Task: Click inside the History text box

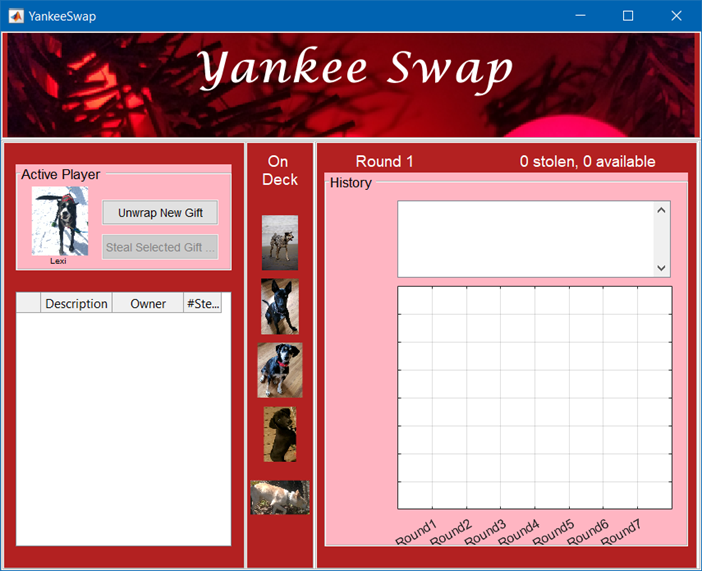Action: pos(525,239)
